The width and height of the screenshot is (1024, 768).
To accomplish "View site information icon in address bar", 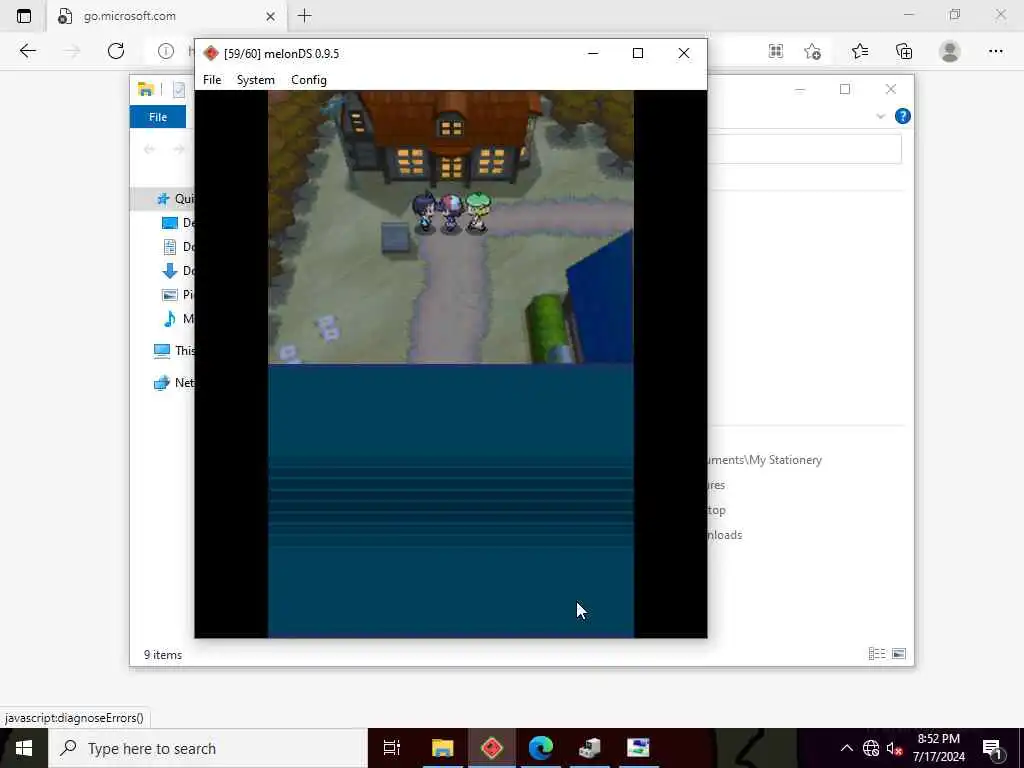I will point(166,51).
